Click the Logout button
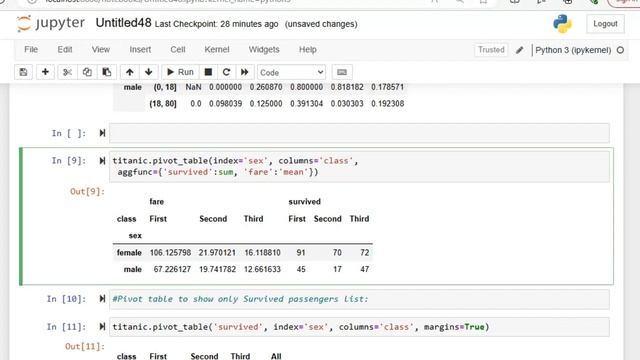 (605, 24)
